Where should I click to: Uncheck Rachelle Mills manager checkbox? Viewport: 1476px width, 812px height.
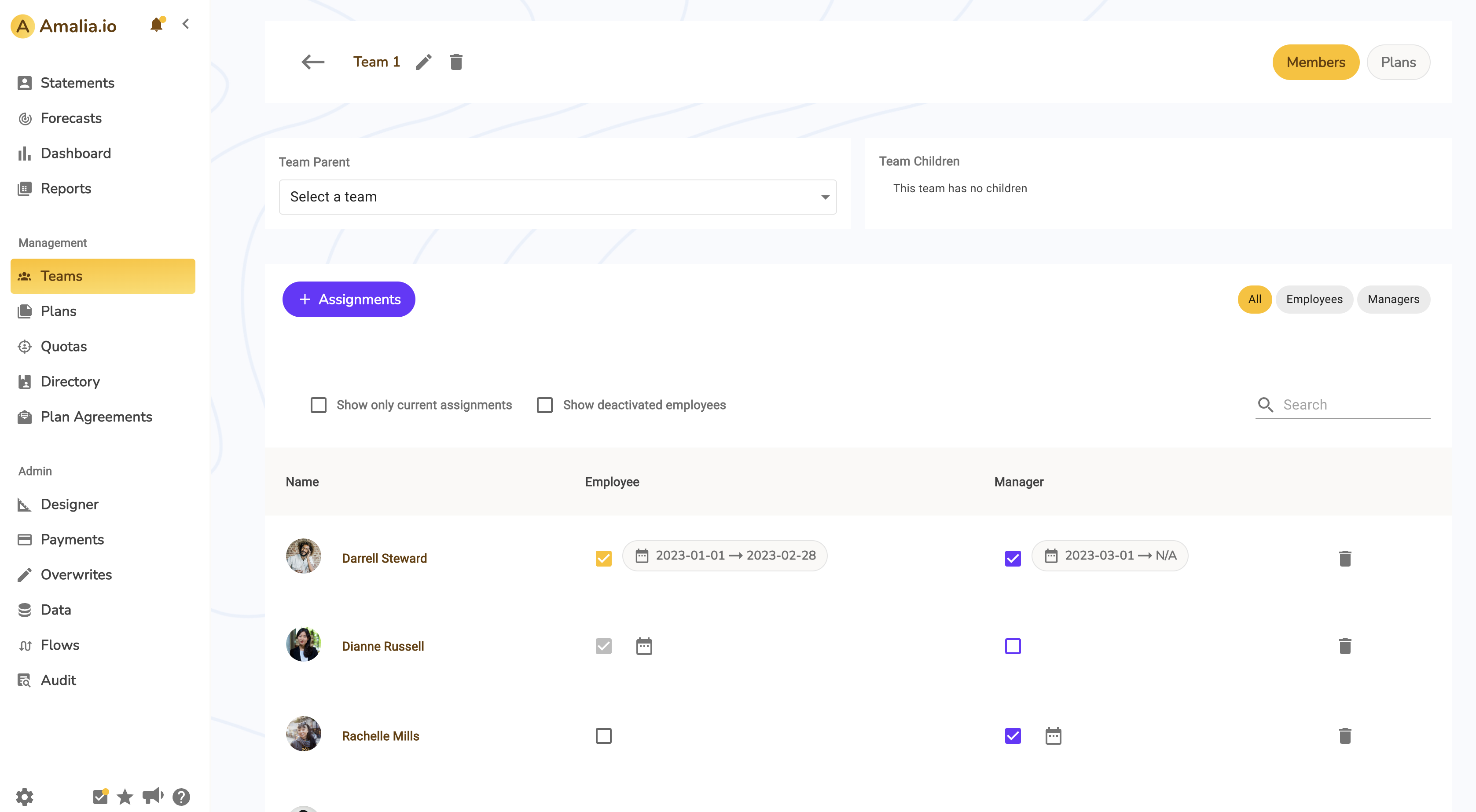1013,735
